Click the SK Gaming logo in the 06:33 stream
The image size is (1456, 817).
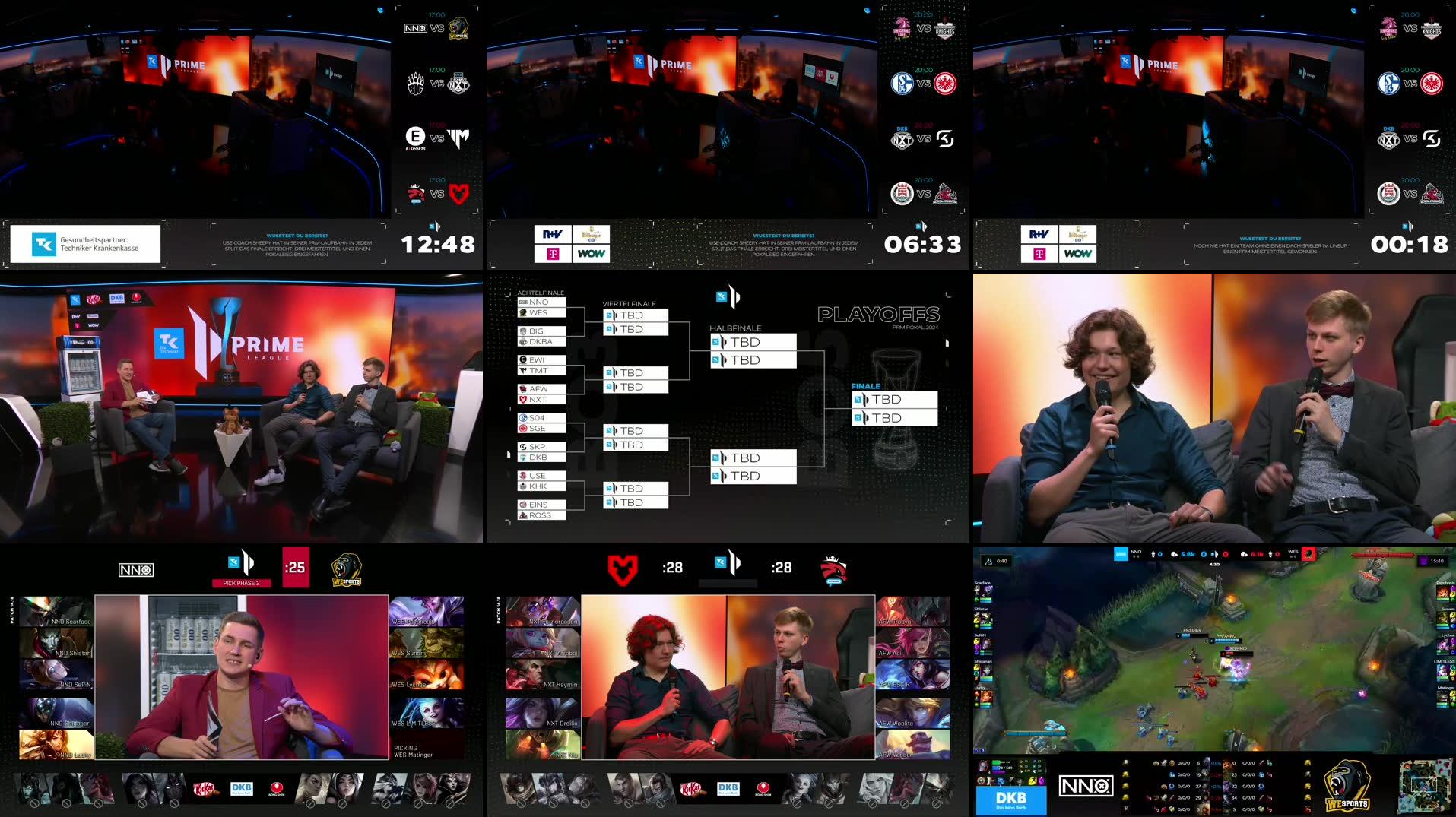945,139
